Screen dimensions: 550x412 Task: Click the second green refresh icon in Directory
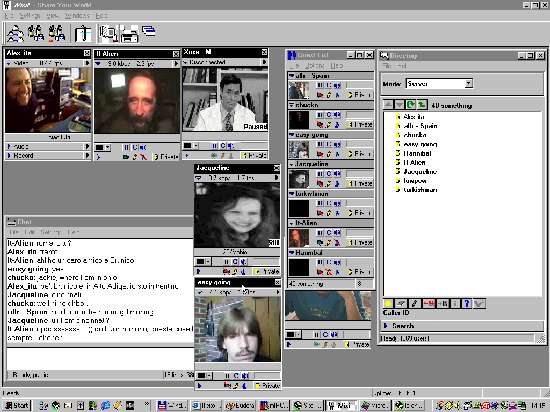422,104
